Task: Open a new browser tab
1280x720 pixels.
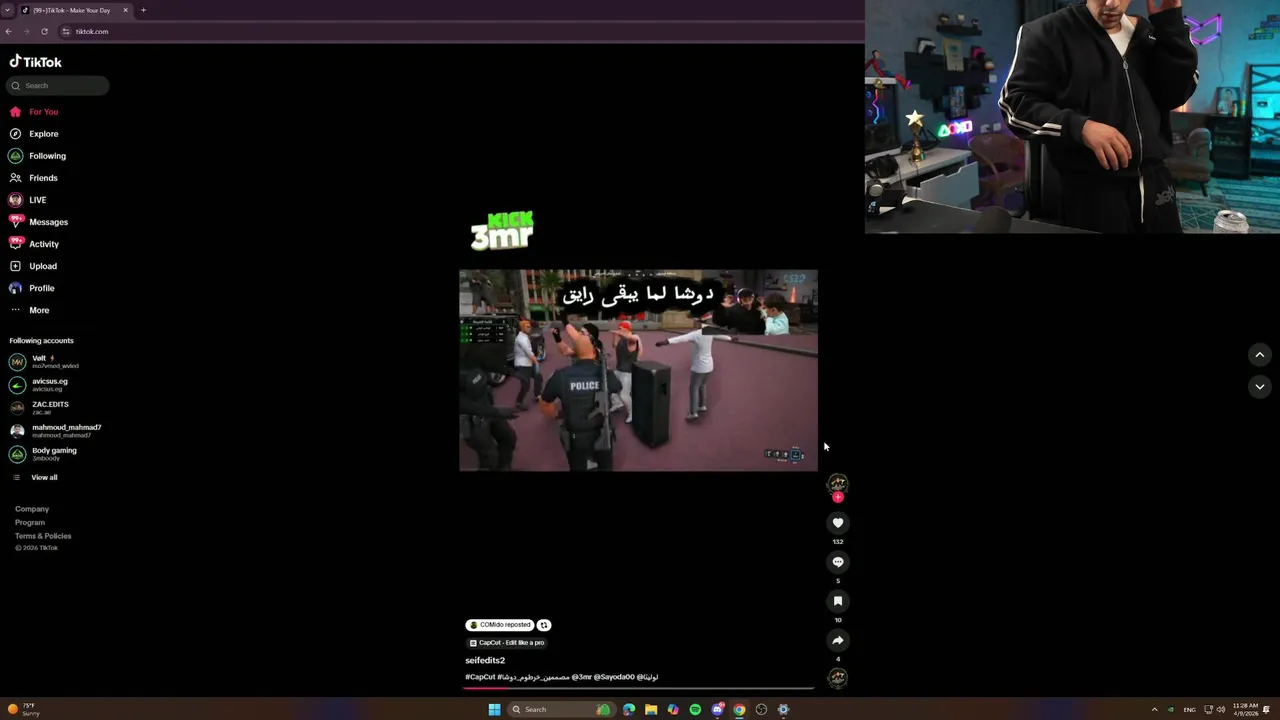Action: pos(143,10)
